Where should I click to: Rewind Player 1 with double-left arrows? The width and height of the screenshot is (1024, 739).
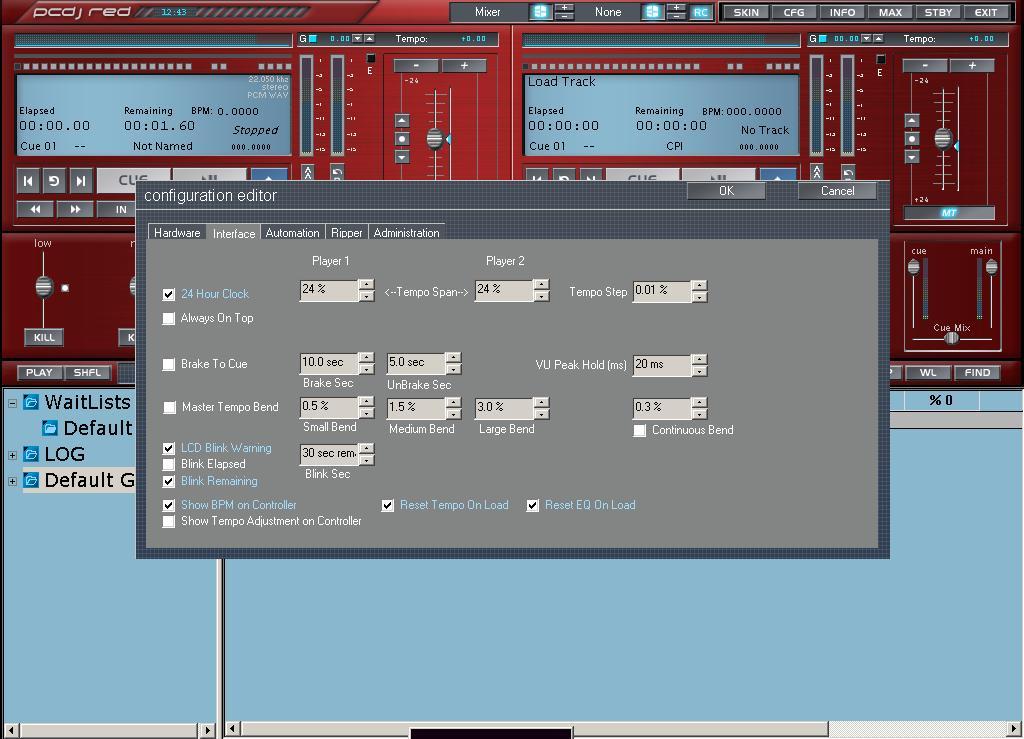(35, 210)
